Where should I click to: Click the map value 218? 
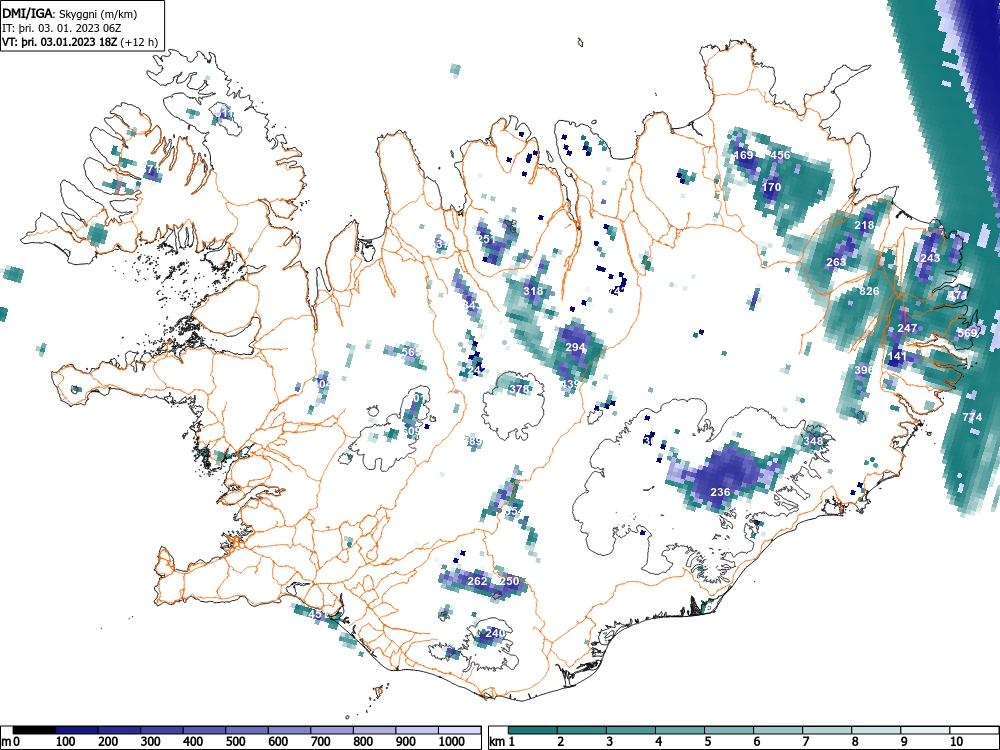864,225
